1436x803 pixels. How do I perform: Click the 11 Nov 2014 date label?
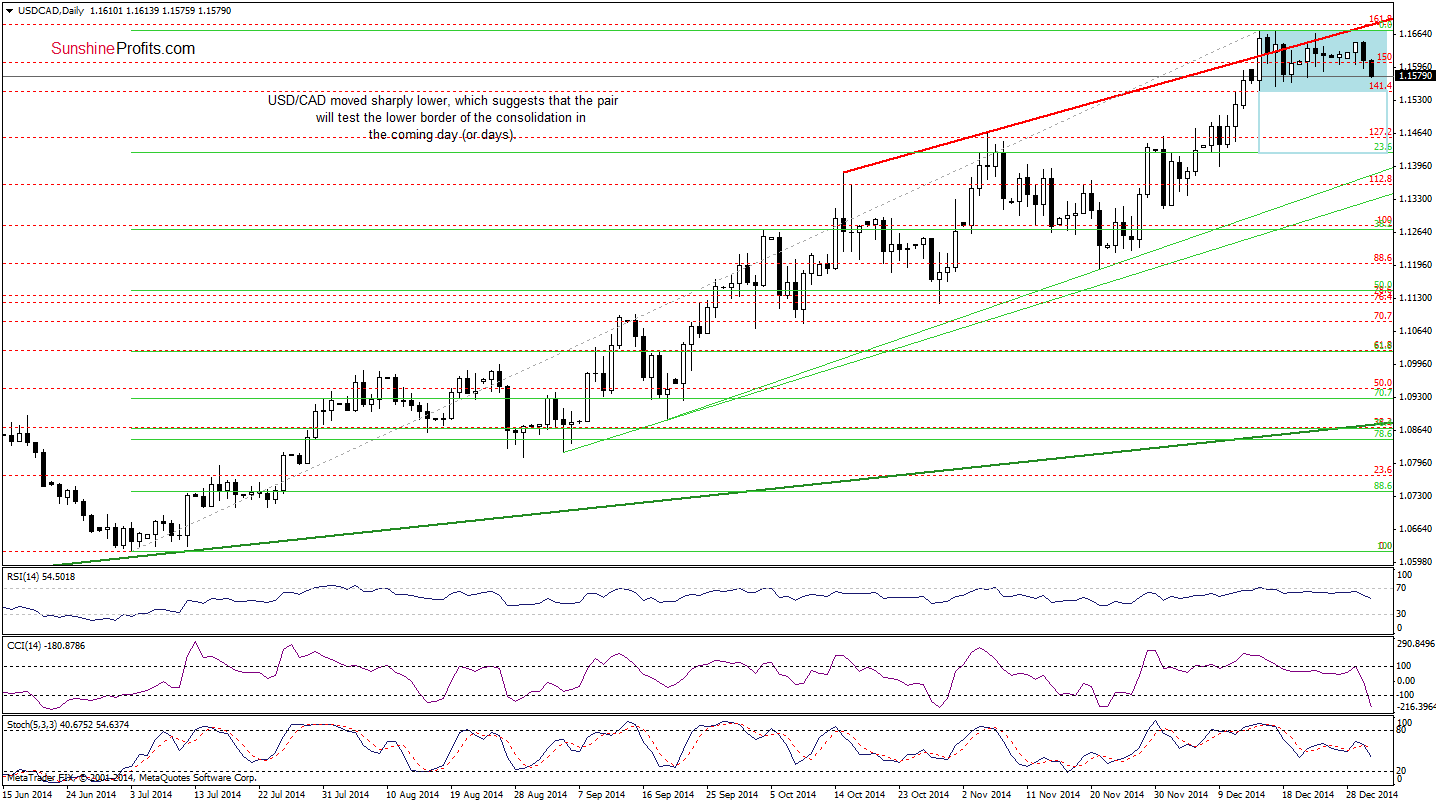(1053, 795)
